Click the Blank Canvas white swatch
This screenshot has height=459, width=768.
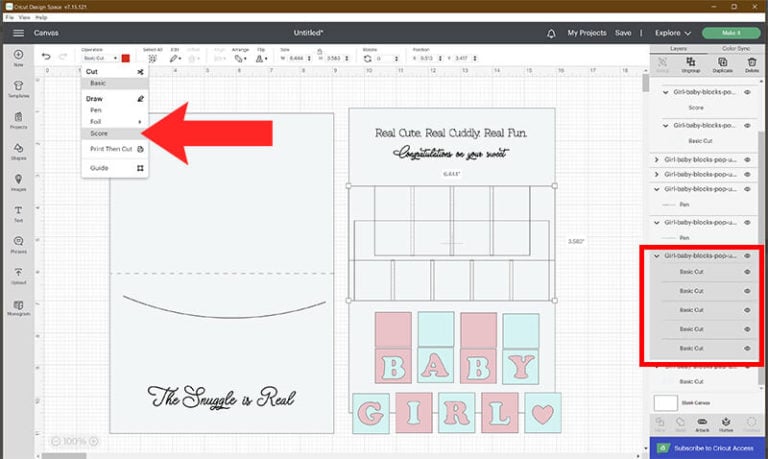[x=666, y=403]
